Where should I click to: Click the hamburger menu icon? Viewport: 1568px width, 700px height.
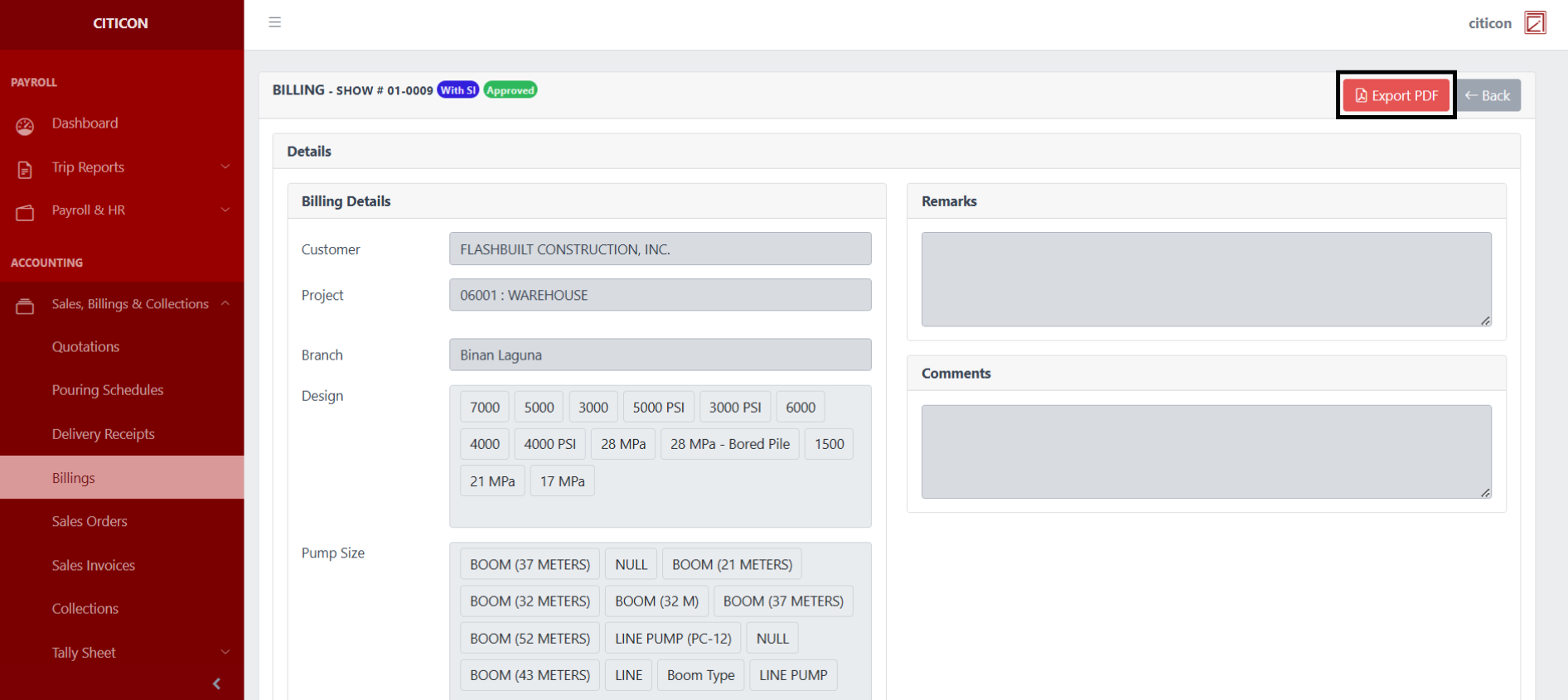(x=275, y=22)
